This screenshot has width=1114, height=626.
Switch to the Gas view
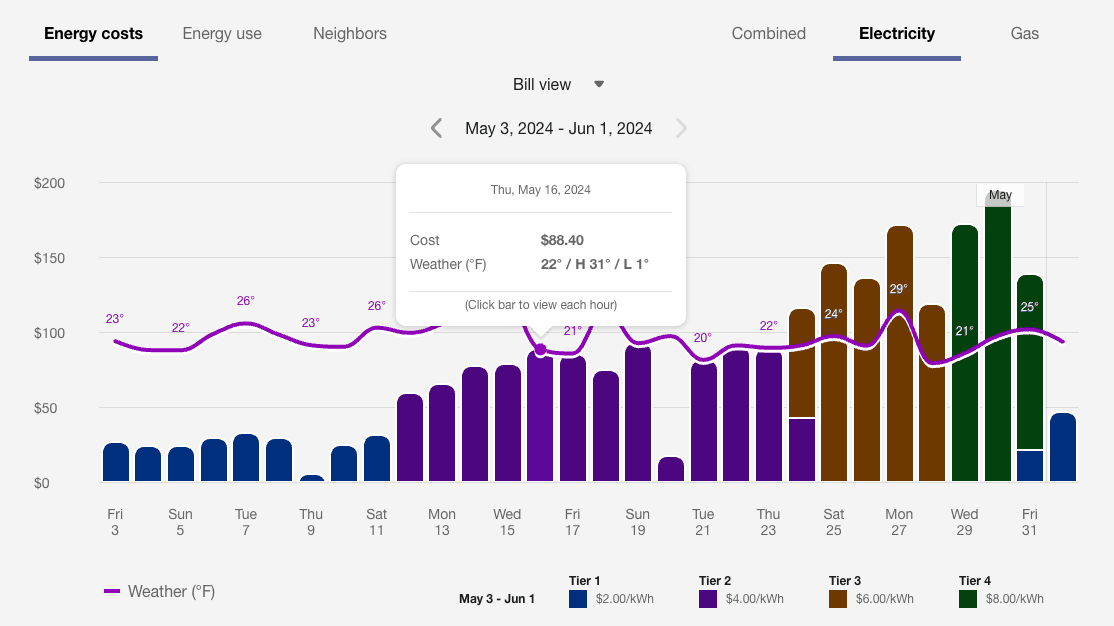pos(1024,33)
